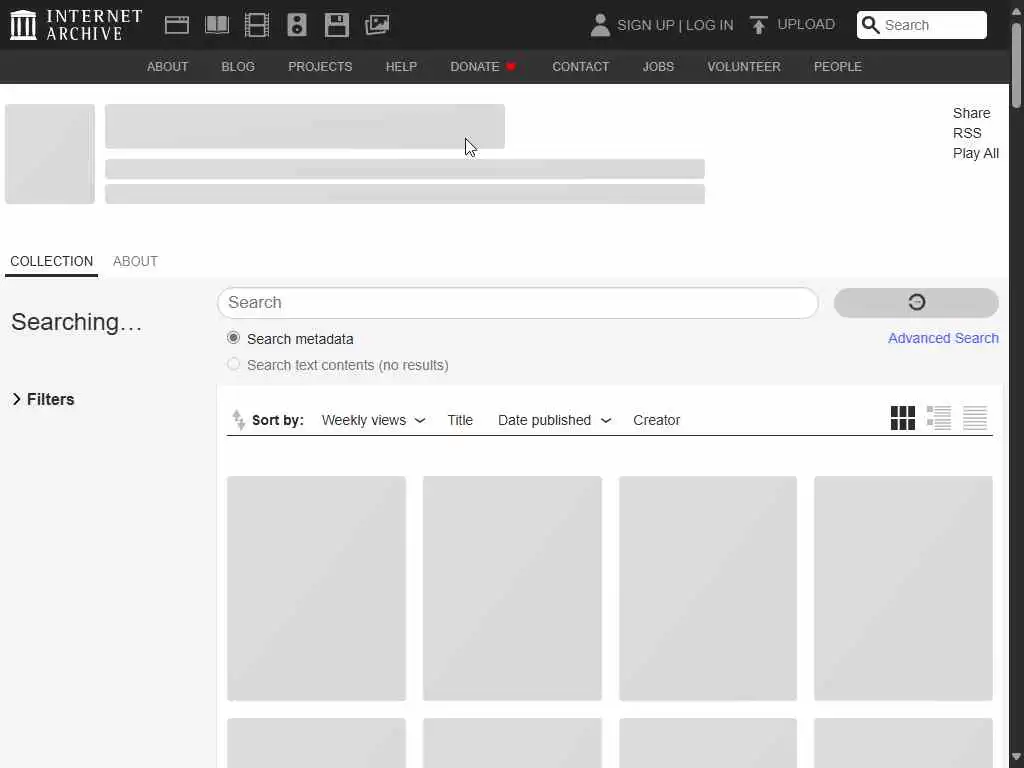Click the LOG IN link
Viewport: 1024px width, 768px height.
tap(709, 25)
